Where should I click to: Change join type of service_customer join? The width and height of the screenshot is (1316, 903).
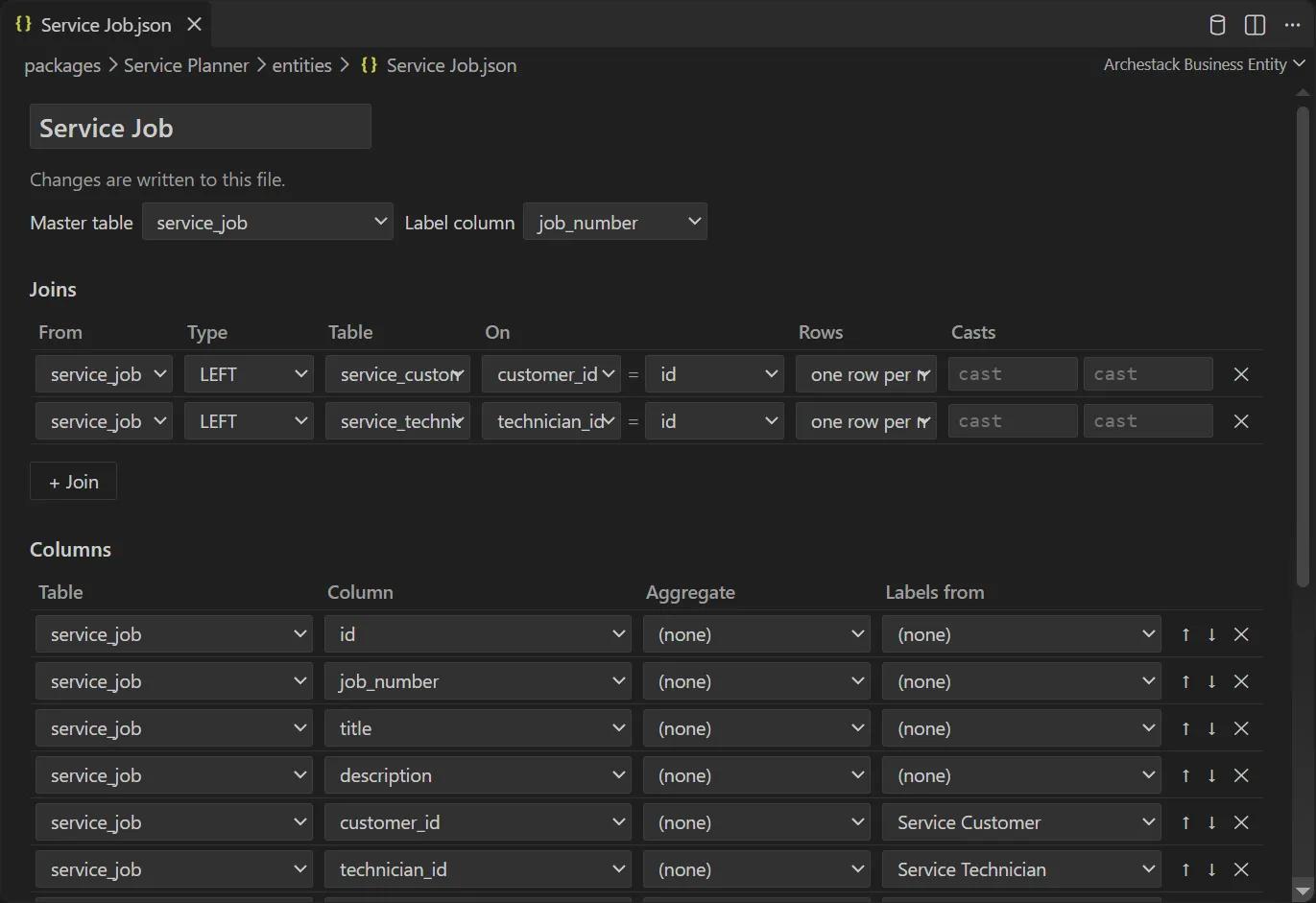click(x=250, y=374)
